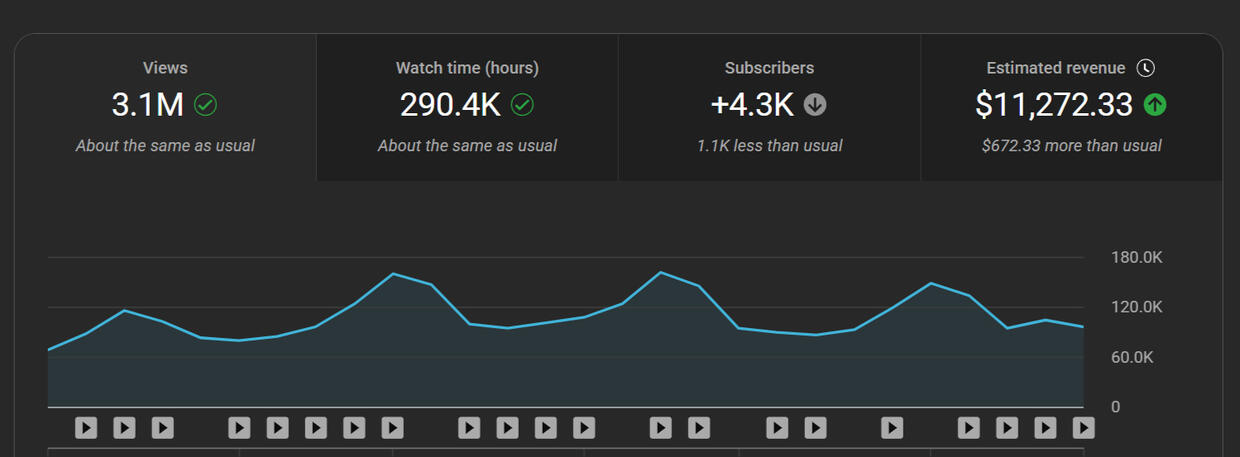Open the leftmost video marker below the chart

pos(86,428)
